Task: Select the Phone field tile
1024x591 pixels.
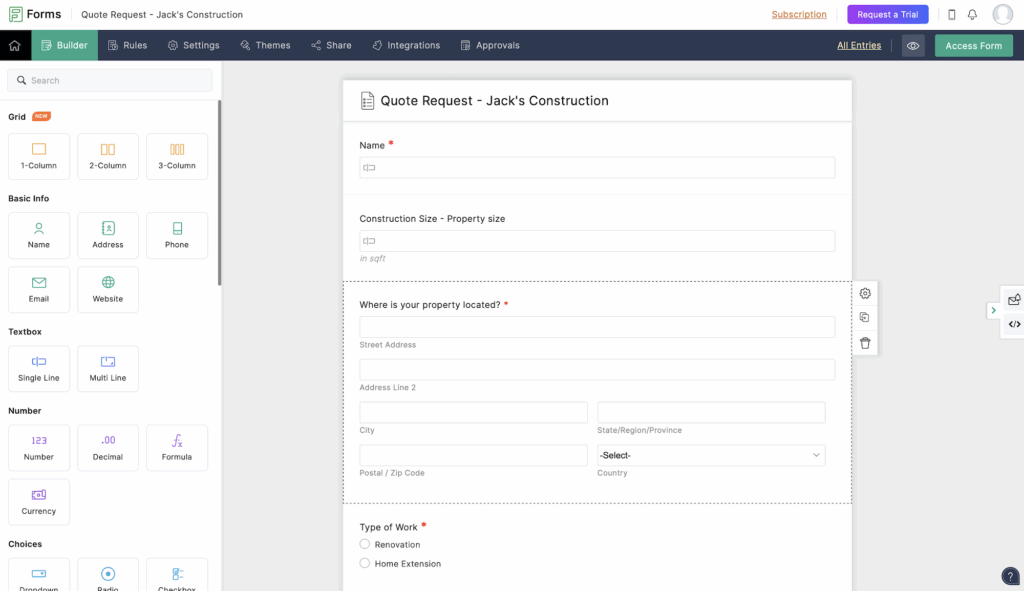Action: click(x=177, y=236)
